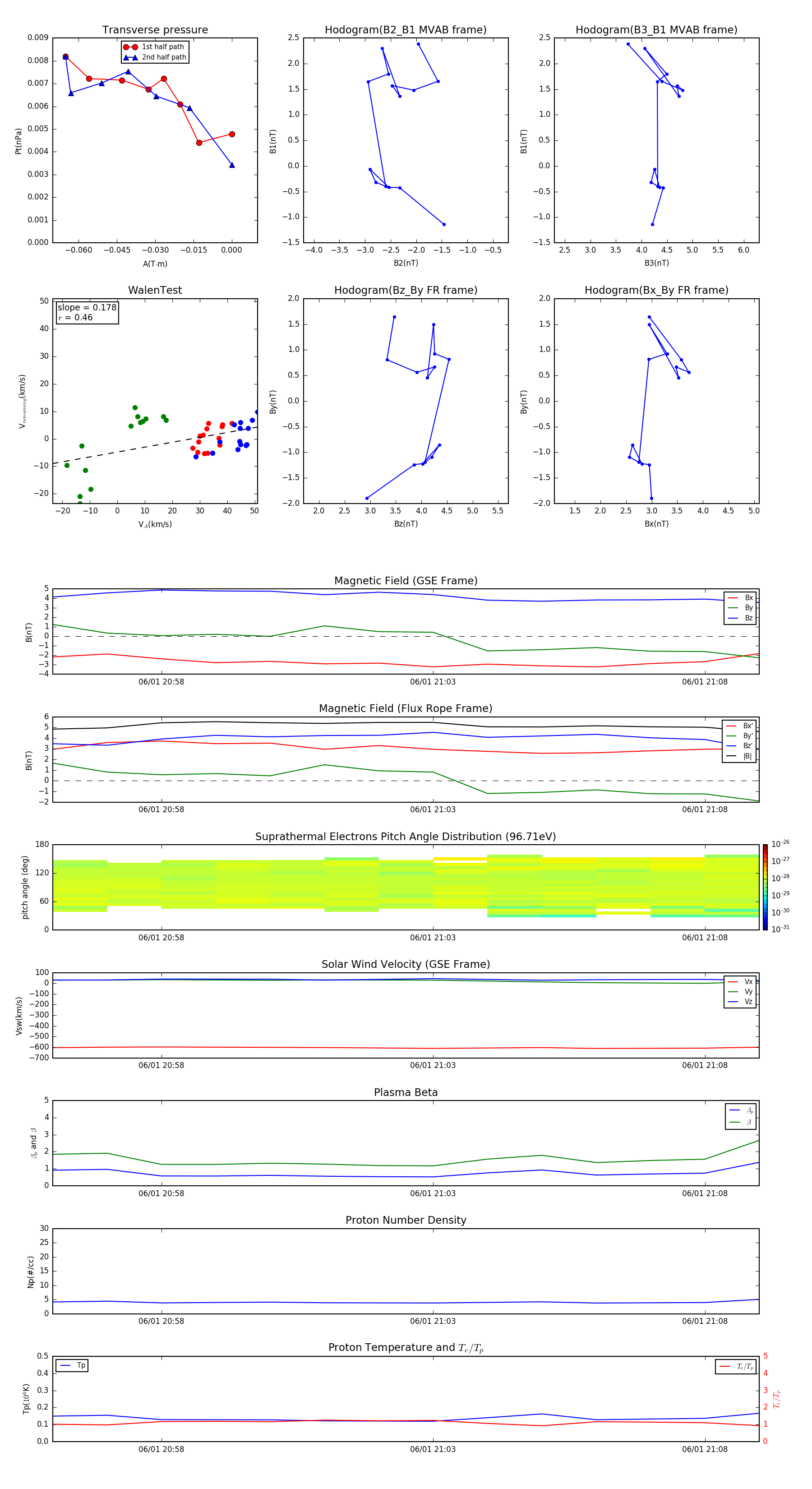
Task: Click the 'Plasma Beta' plot title
Action: (406, 1092)
